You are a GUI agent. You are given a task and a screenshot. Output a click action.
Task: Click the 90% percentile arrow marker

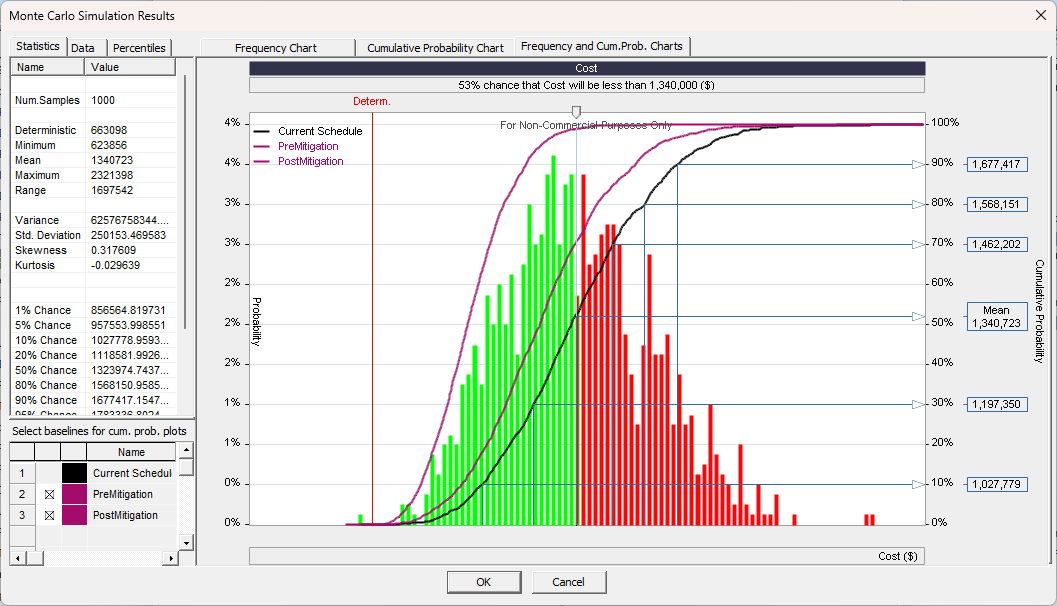click(x=919, y=165)
